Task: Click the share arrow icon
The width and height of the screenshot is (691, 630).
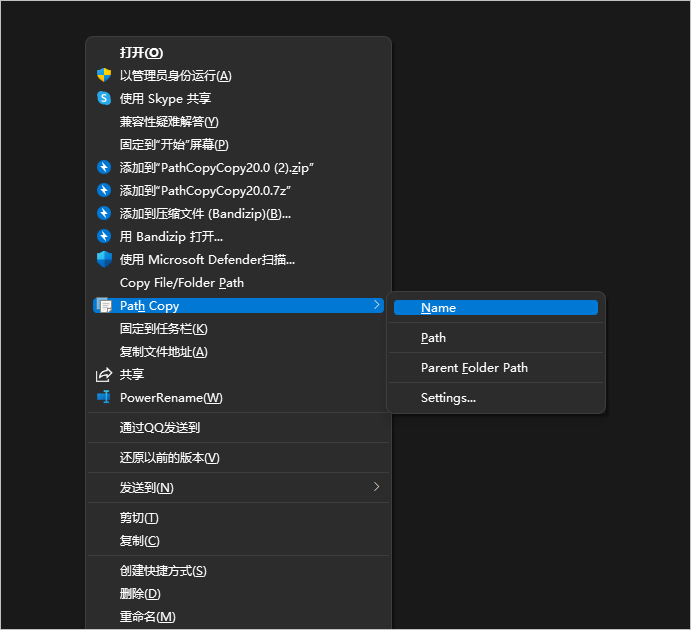Action: click(x=103, y=374)
